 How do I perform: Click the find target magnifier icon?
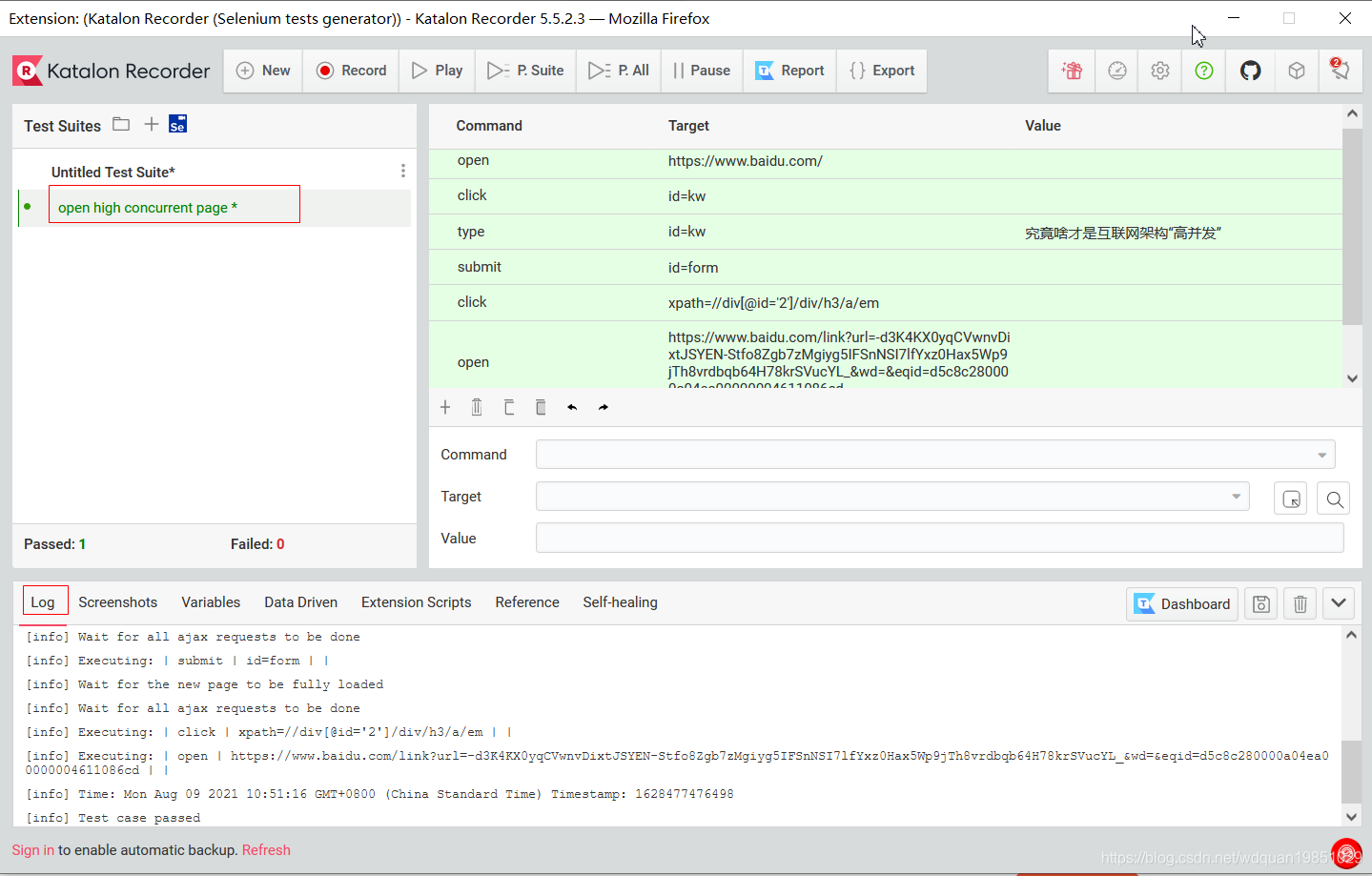tap(1334, 499)
